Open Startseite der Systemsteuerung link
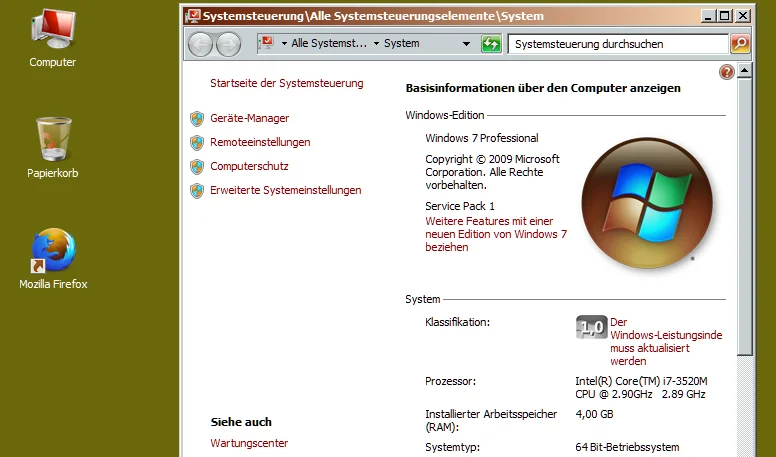 tap(287, 83)
